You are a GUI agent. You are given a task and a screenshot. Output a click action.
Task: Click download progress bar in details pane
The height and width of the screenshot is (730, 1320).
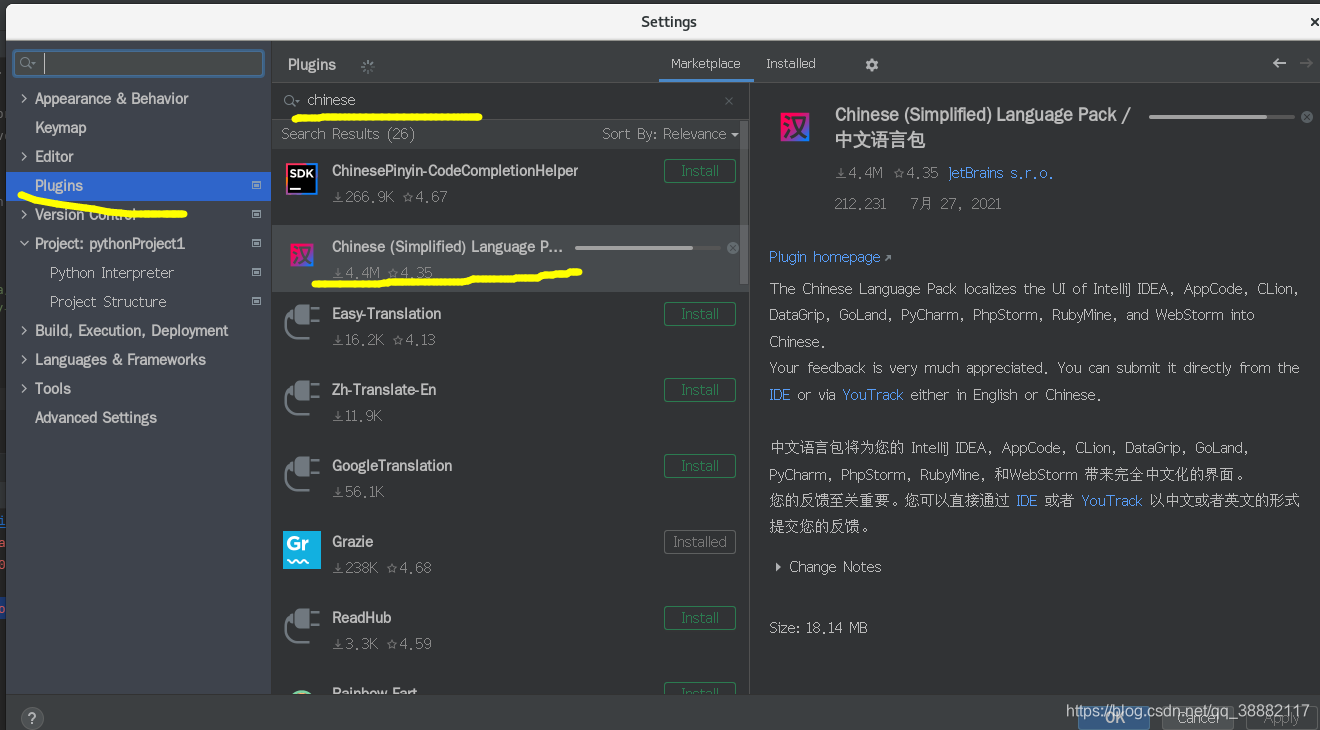(1221, 117)
